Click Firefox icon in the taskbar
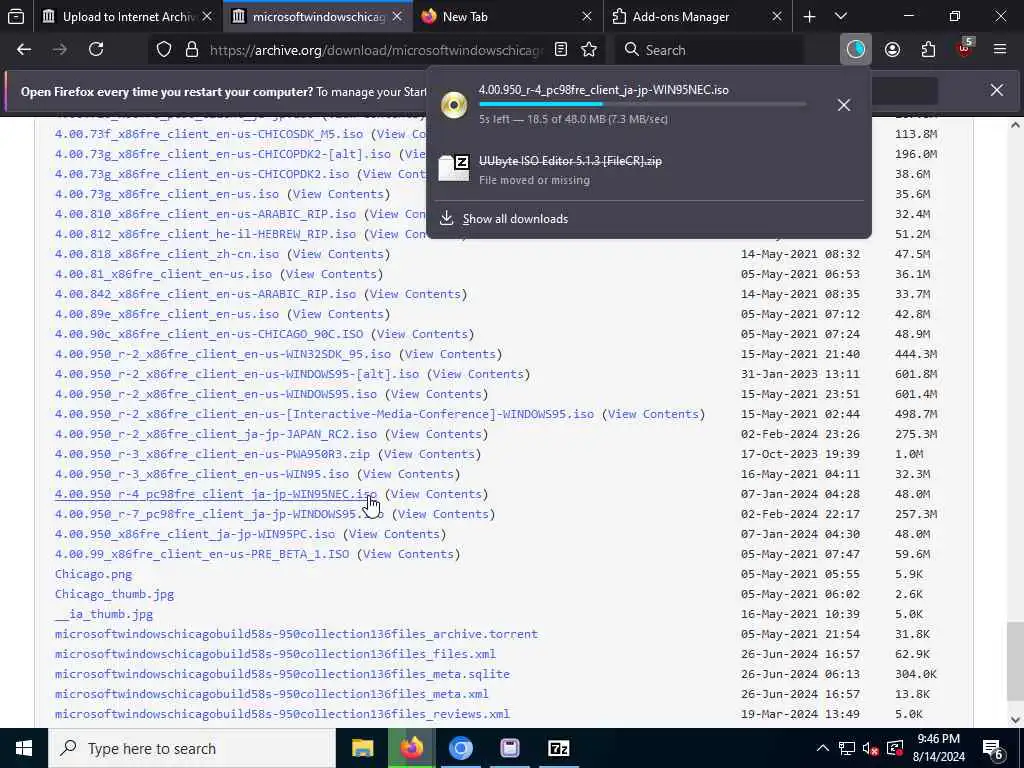 (x=411, y=748)
